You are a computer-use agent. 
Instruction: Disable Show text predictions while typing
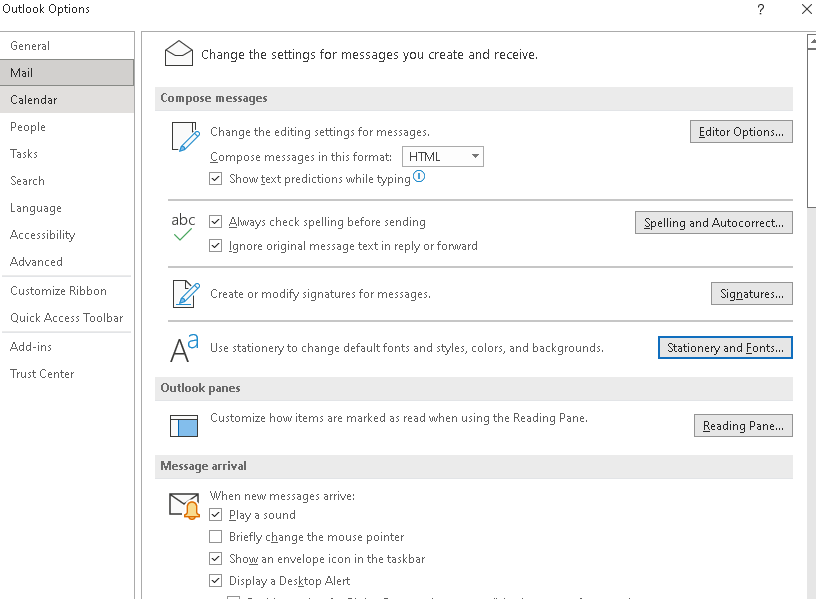coord(215,178)
